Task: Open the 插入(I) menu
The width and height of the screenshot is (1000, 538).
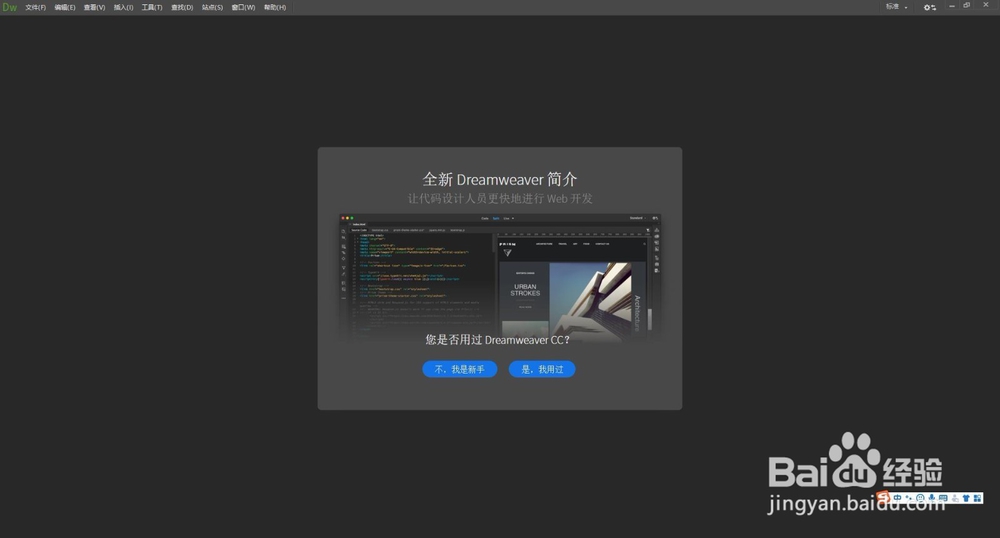Action: pos(124,8)
